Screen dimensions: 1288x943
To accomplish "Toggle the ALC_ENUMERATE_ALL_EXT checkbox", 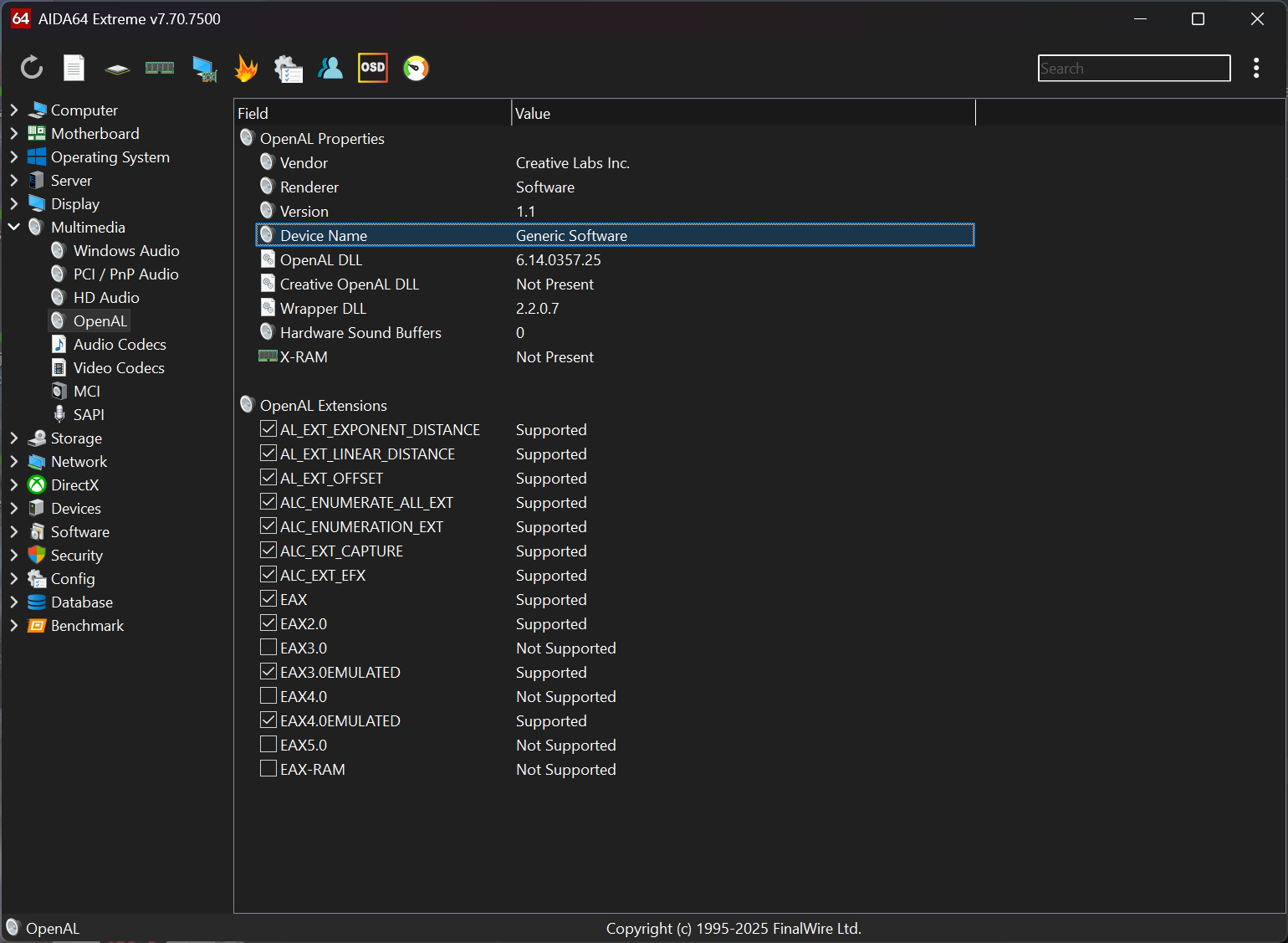I will (268, 501).
